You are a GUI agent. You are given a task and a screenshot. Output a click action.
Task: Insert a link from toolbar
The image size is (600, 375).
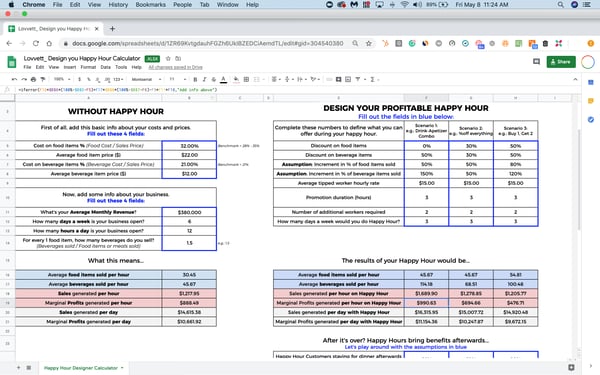tap(329, 80)
